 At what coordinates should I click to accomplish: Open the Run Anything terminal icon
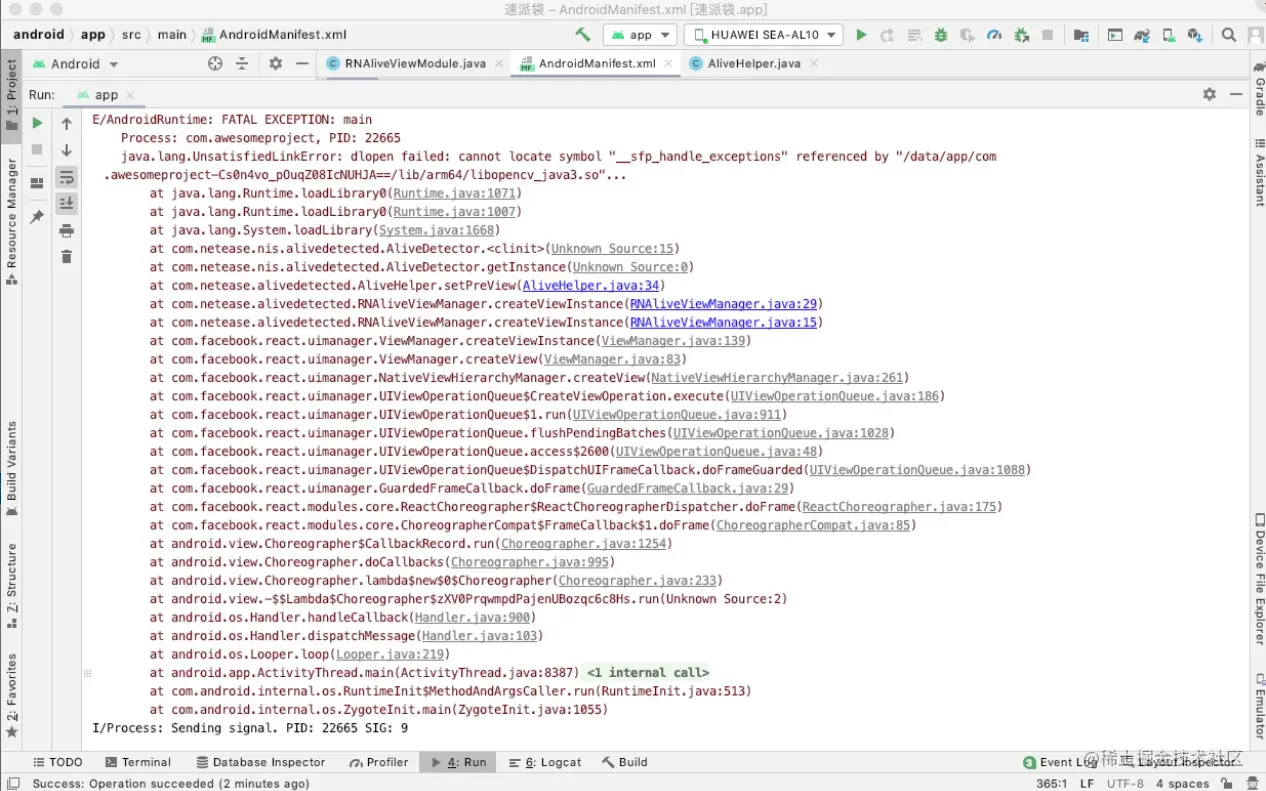point(1115,34)
